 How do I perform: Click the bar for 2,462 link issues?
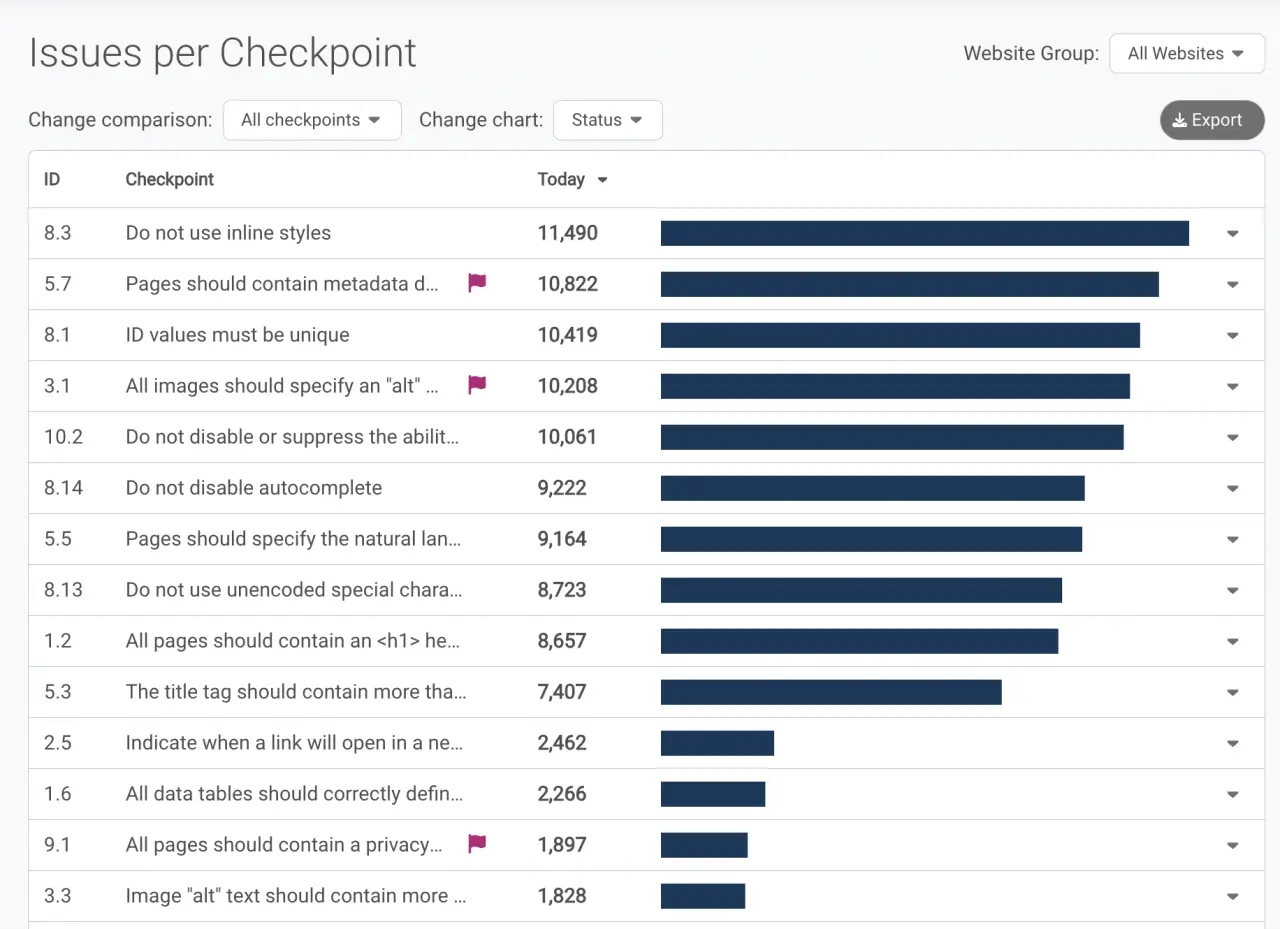[x=717, y=743]
